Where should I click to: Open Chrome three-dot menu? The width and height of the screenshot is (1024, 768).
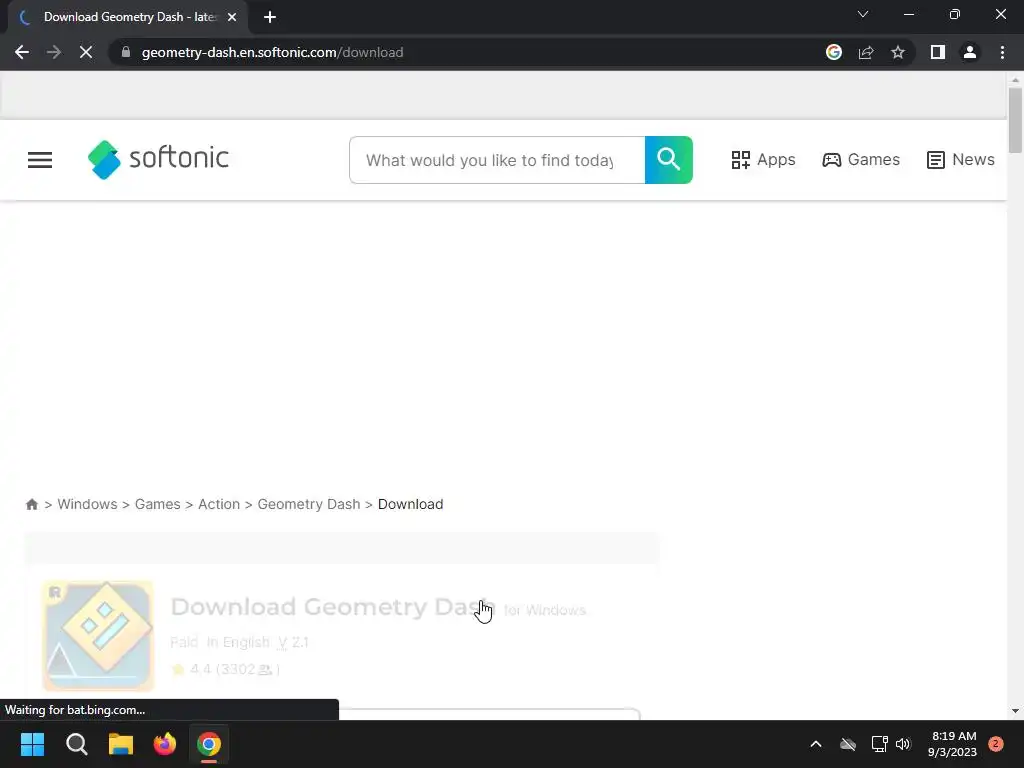(x=1002, y=52)
